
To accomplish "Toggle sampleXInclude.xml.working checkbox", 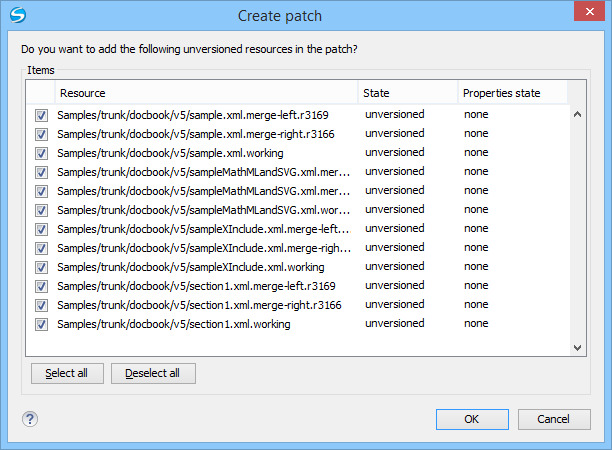I will [x=41, y=267].
